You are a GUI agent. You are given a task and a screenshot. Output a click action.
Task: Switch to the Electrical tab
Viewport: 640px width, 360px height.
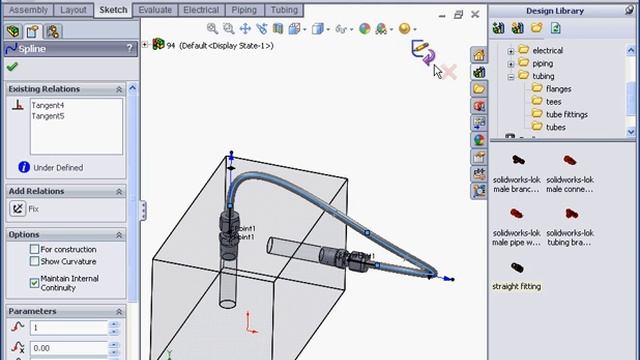201,10
